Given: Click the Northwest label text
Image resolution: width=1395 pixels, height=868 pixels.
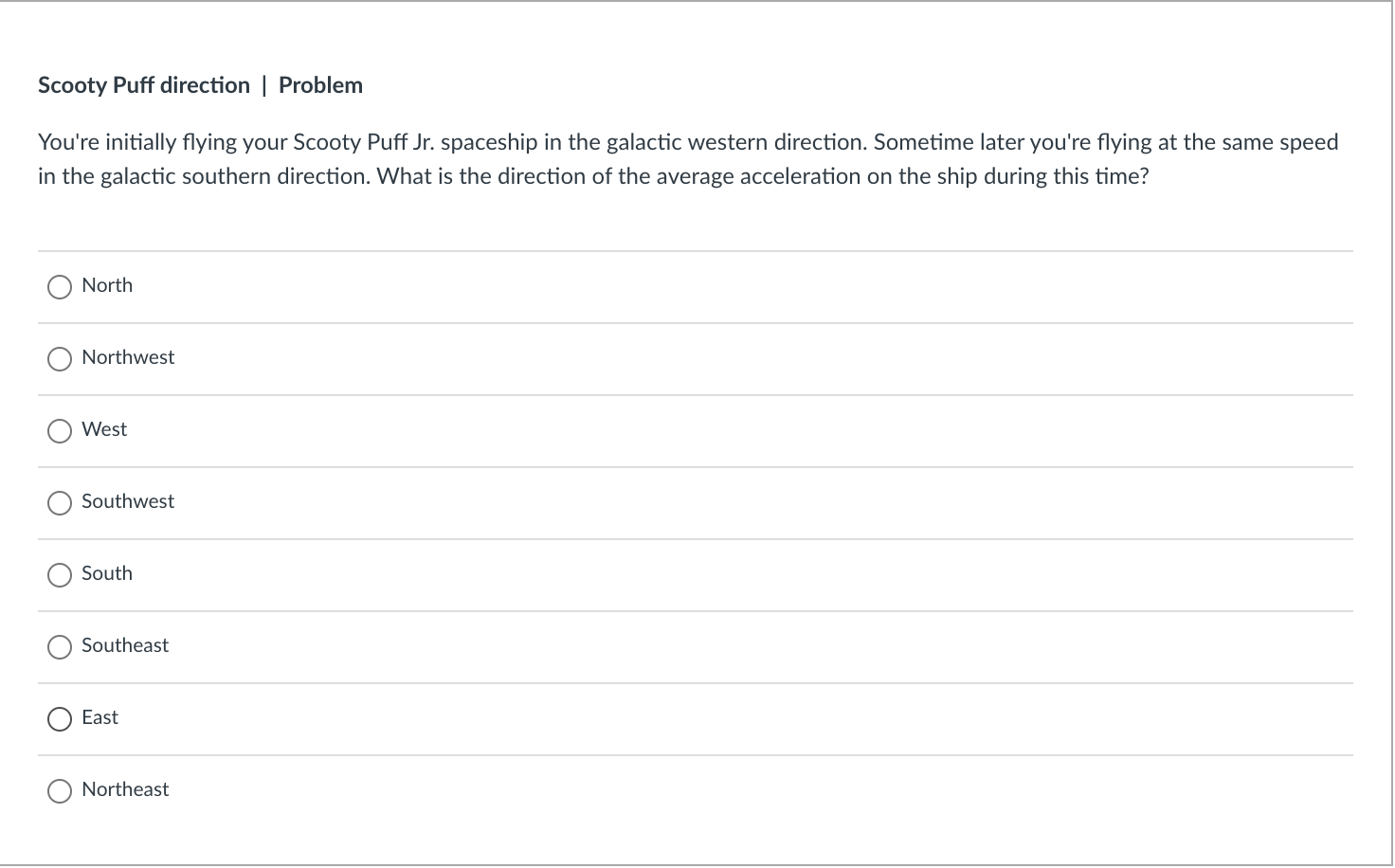Looking at the screenshot, I should (x=127, y=357).
